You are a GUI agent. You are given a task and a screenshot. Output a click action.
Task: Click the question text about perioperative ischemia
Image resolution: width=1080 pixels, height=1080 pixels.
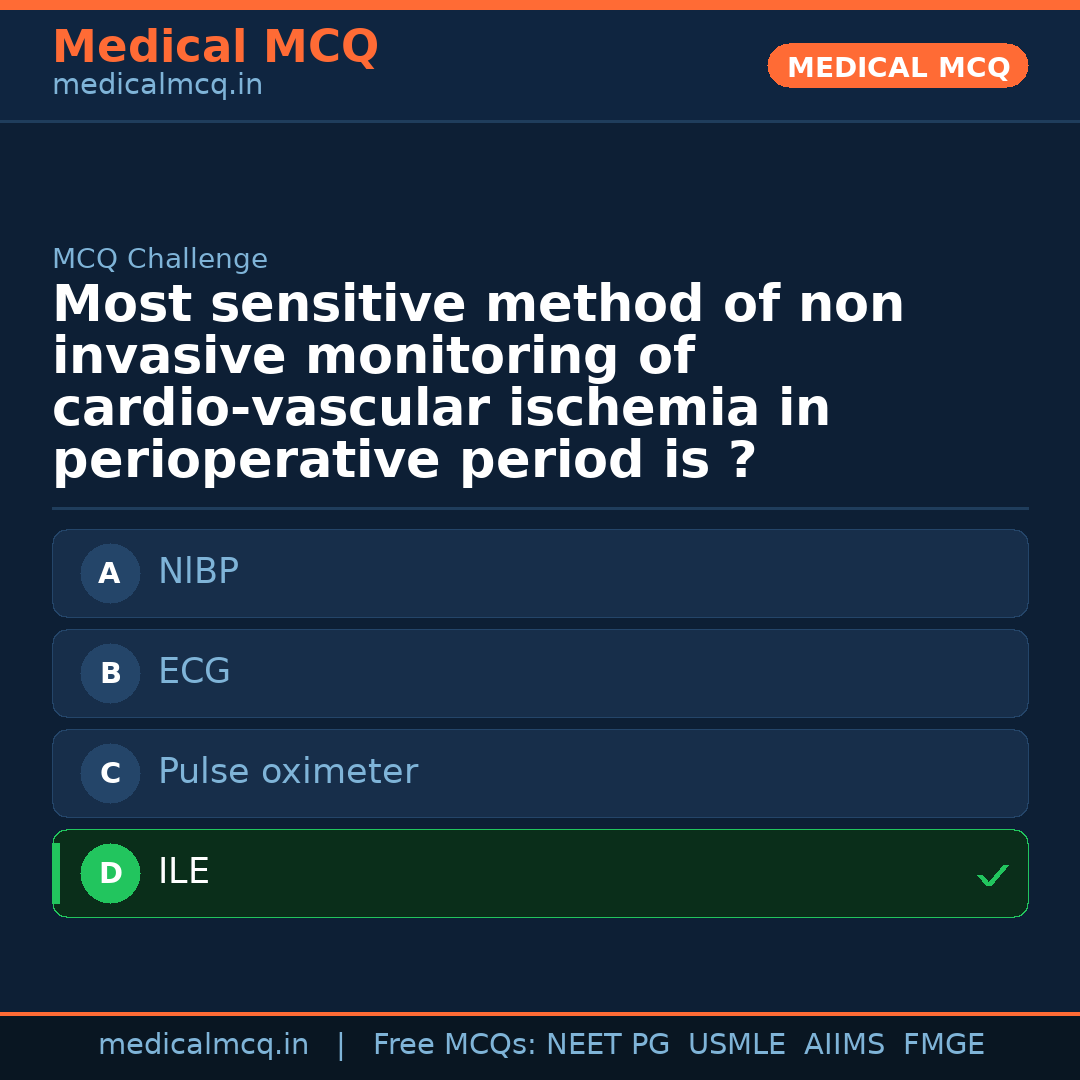click(478, 383)
